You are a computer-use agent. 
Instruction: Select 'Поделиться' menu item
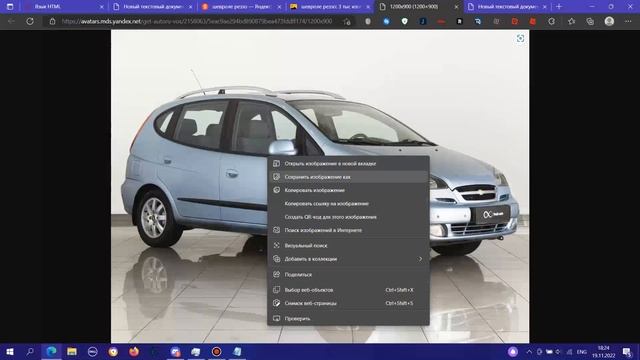[x=348, y=275]
